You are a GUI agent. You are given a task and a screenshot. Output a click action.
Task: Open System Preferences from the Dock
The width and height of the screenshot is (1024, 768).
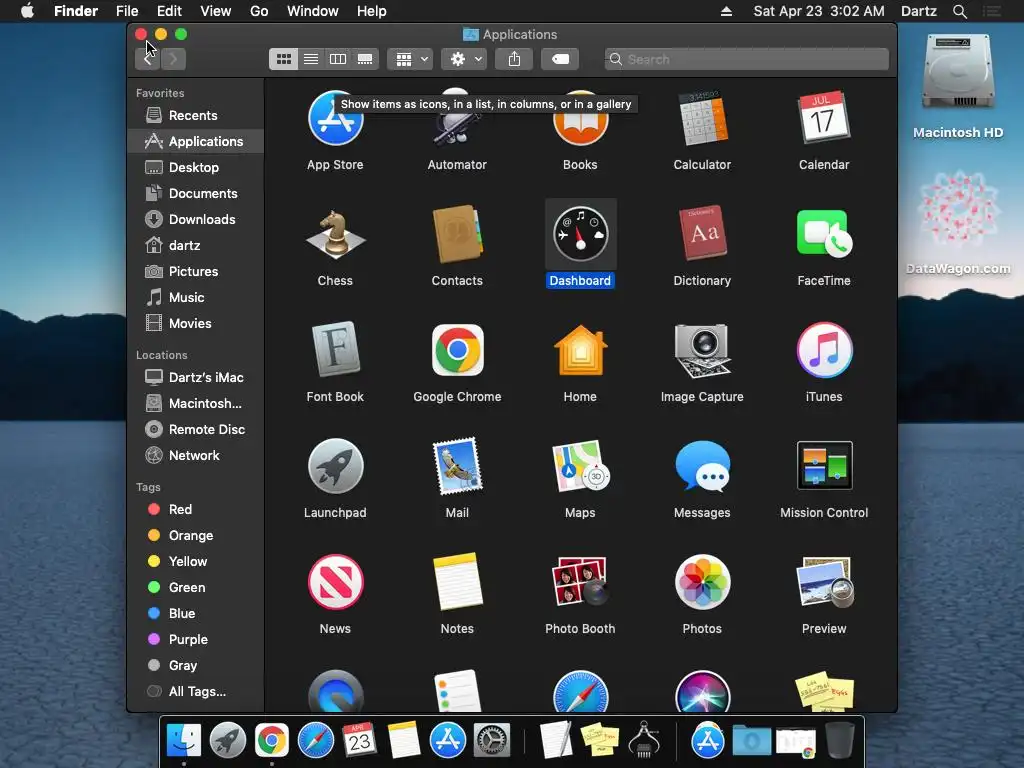point(491,741)
